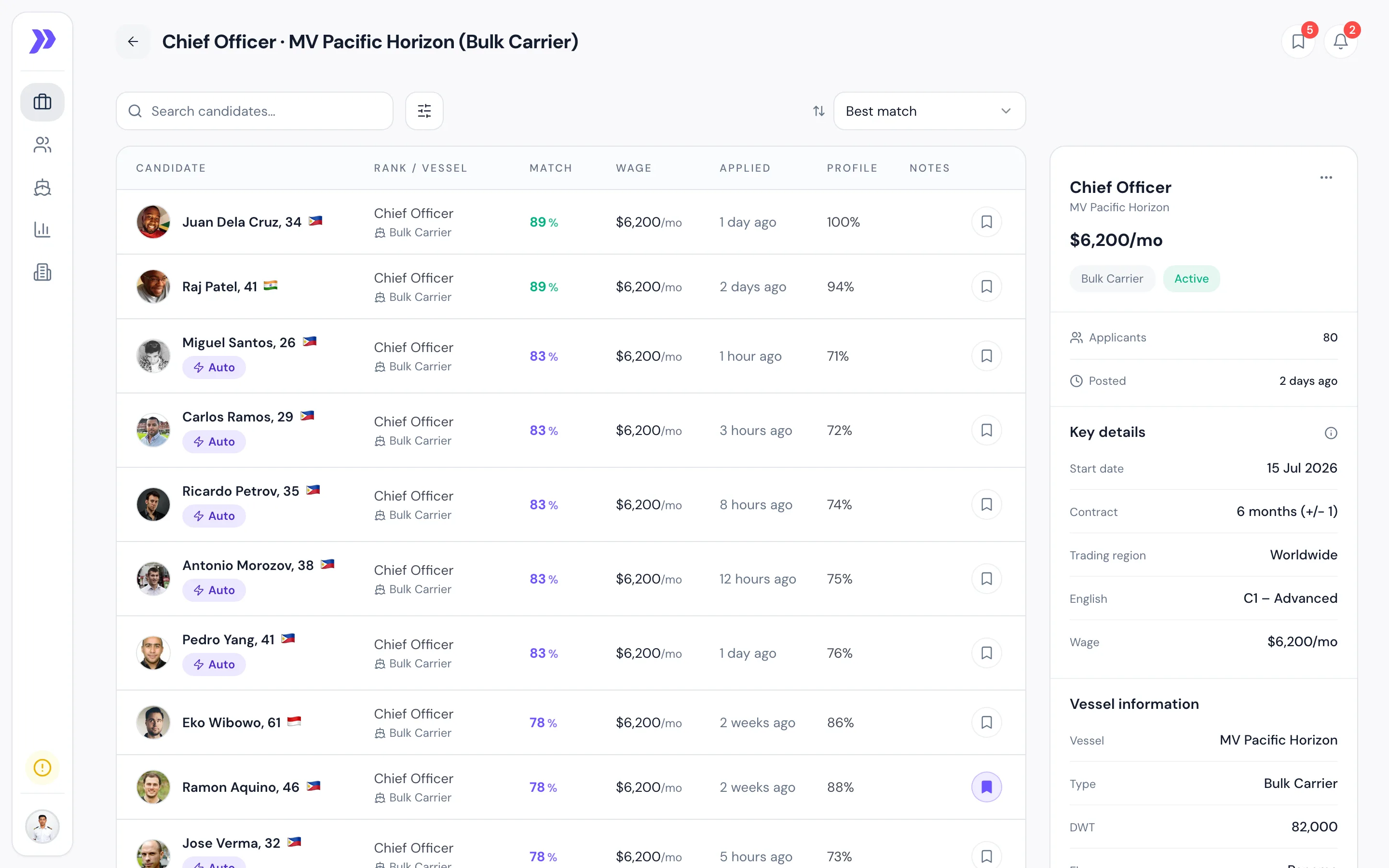Screen dimensions: 1389x868
Task: Click the Active status tag
Action: [x=1191, y=278]
